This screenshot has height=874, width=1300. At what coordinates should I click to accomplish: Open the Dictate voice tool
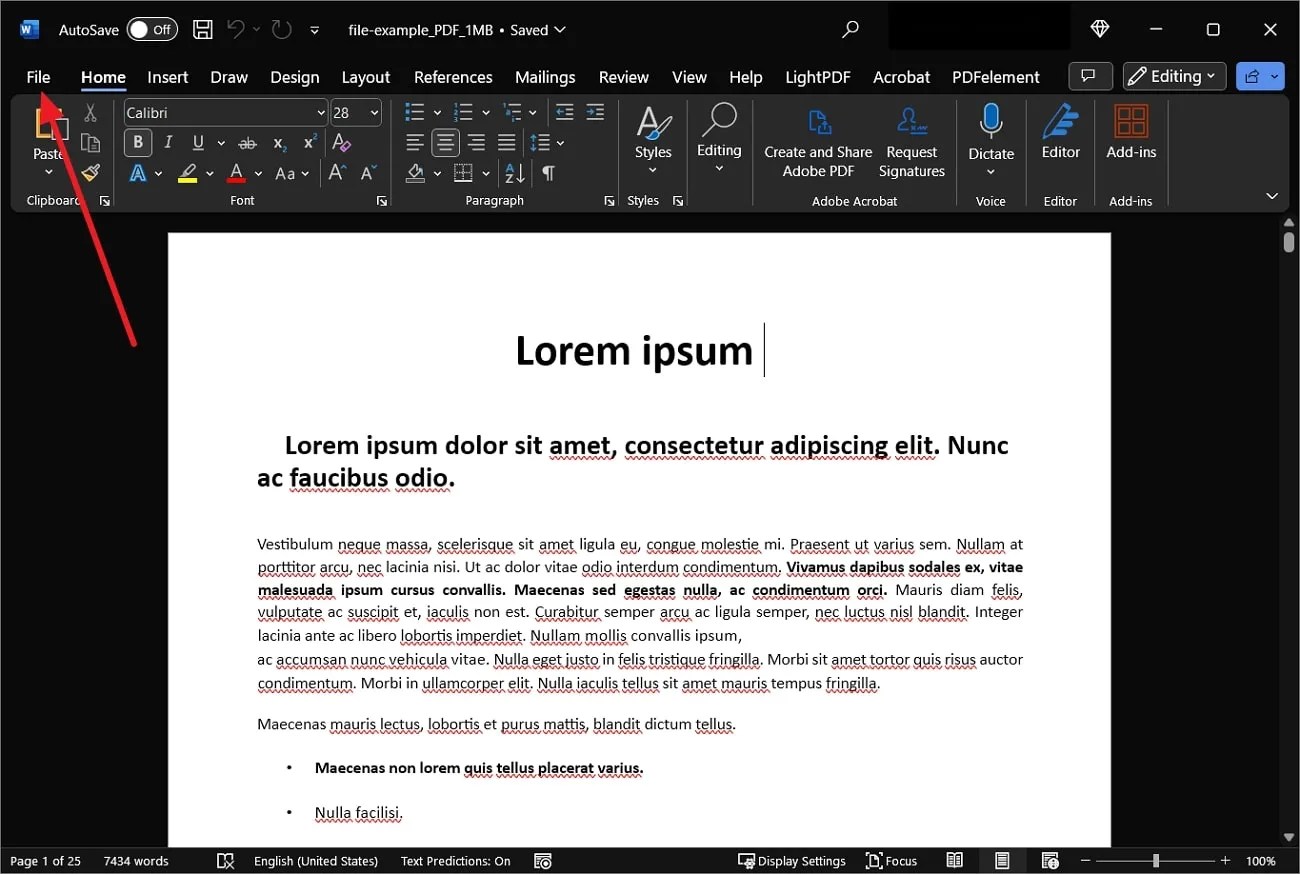point(990,140)
